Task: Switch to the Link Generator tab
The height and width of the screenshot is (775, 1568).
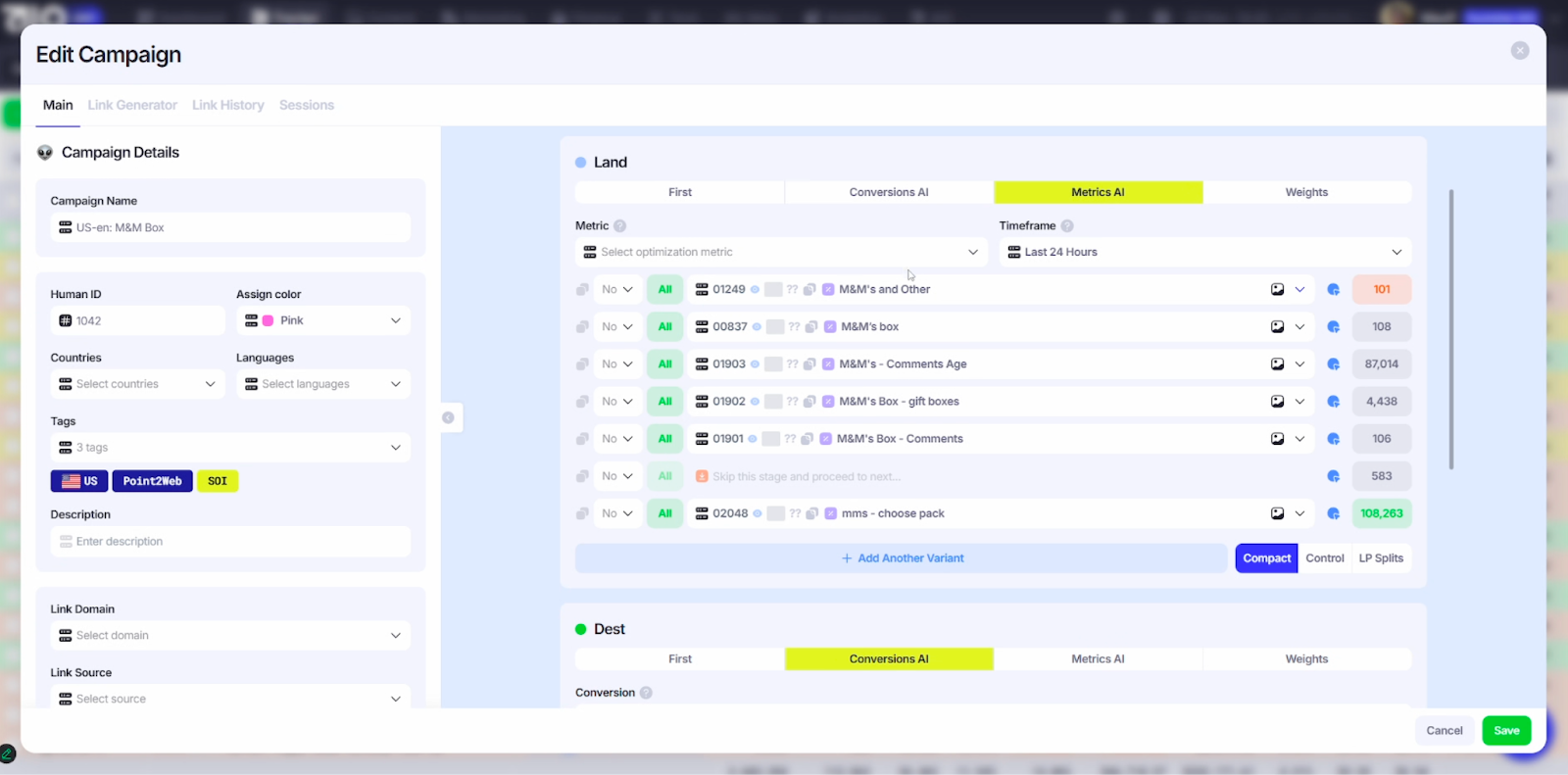Action: click(132, 105)
